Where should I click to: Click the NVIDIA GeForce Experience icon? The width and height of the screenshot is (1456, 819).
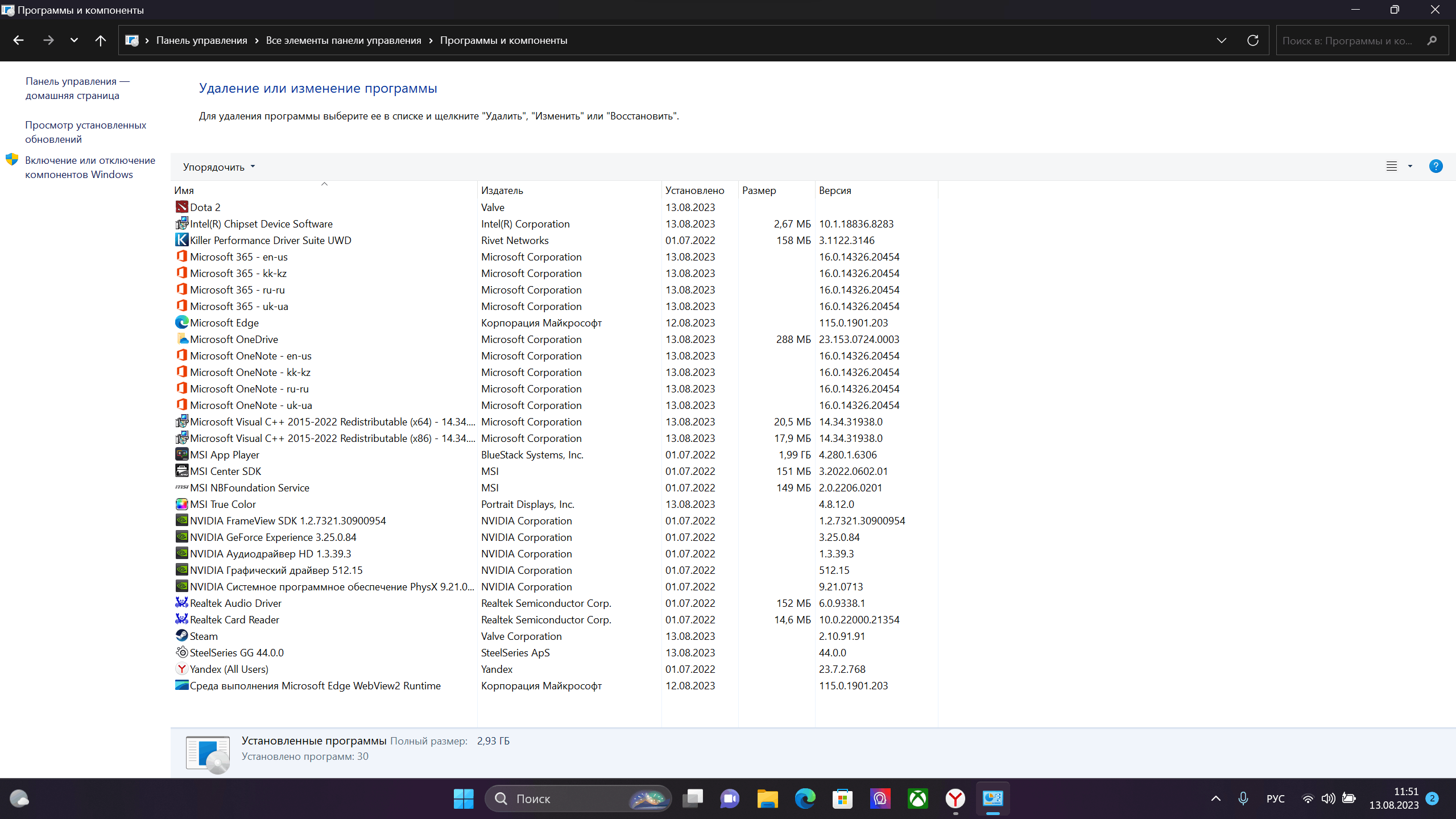tap(181, 537)
